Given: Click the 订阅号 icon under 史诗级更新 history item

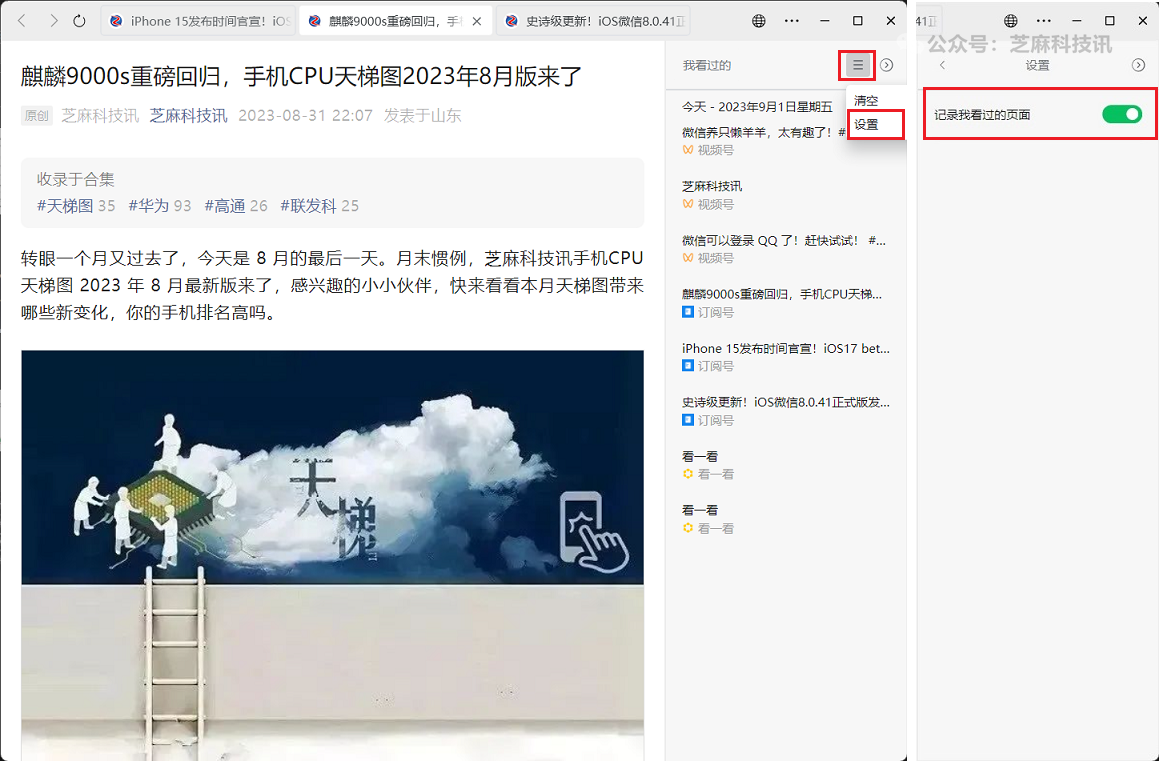Looking at the screenshot, I should [688, 420].
